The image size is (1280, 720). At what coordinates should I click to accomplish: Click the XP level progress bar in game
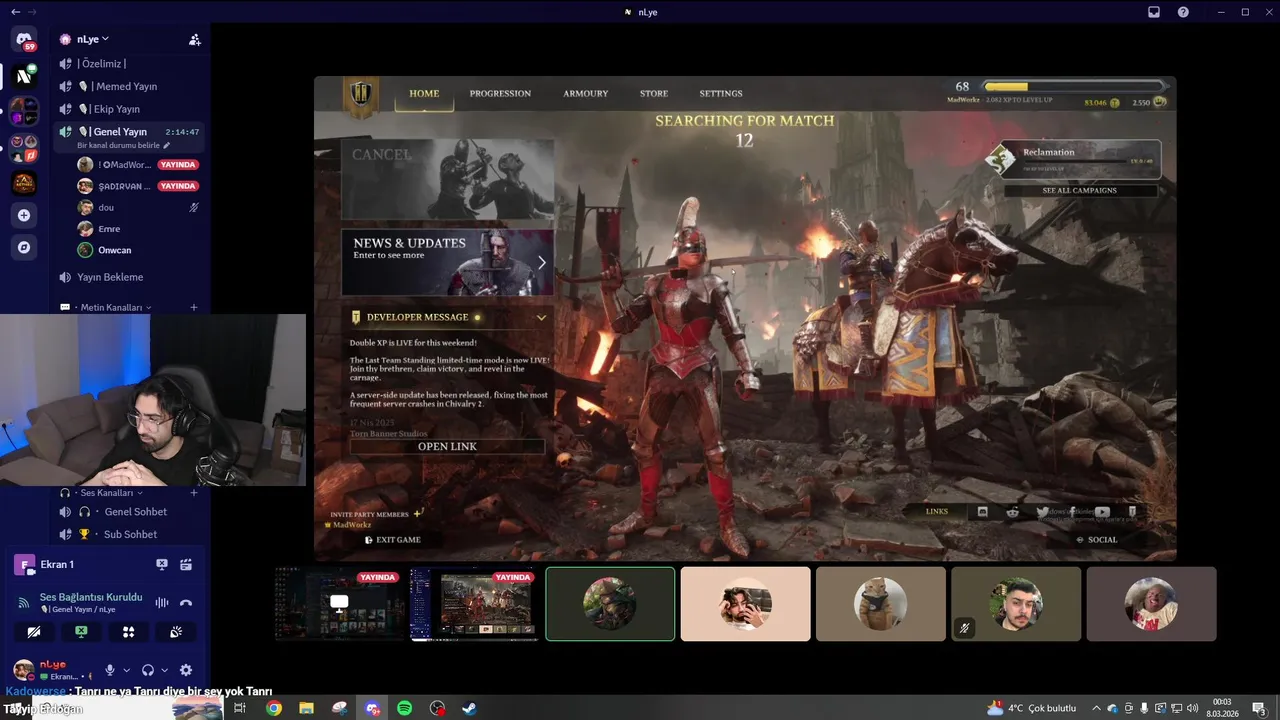click(1074, 87)
